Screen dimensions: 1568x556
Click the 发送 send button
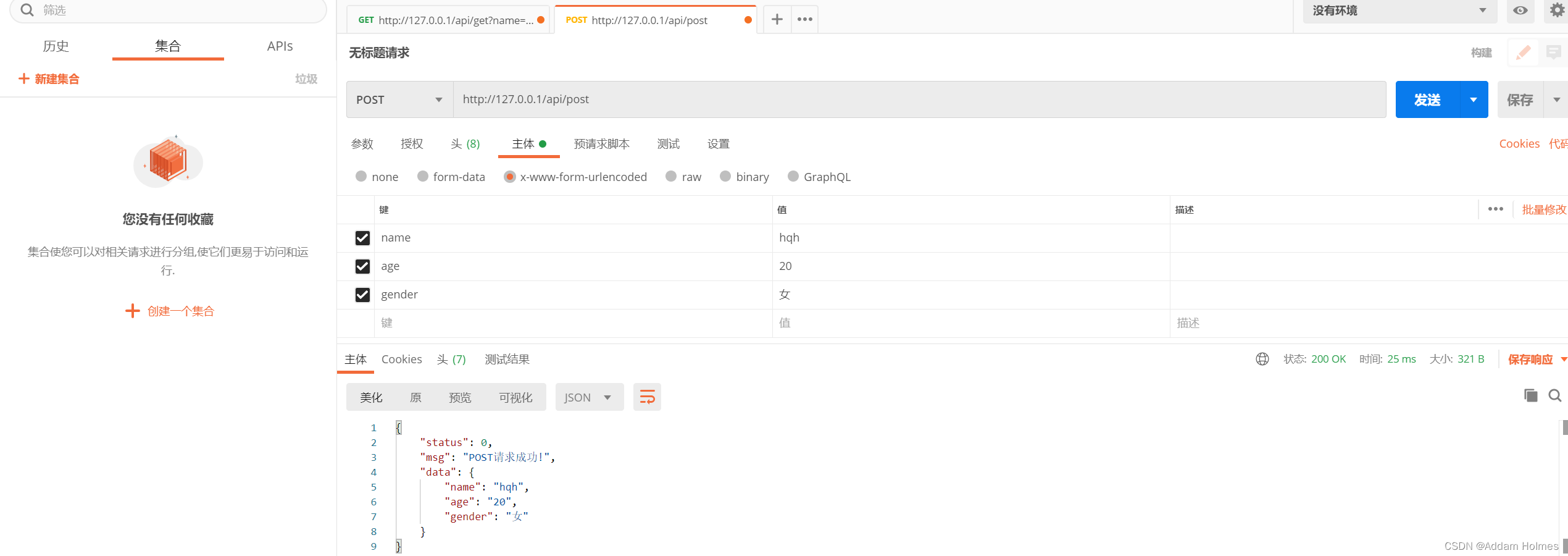[x=1427, y=99]
